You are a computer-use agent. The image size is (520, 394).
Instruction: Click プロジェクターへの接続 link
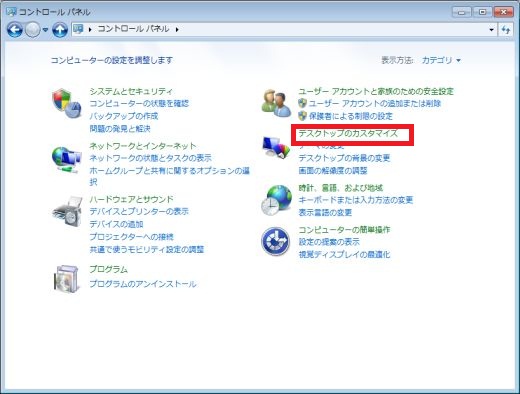click(x=131, y=237)
